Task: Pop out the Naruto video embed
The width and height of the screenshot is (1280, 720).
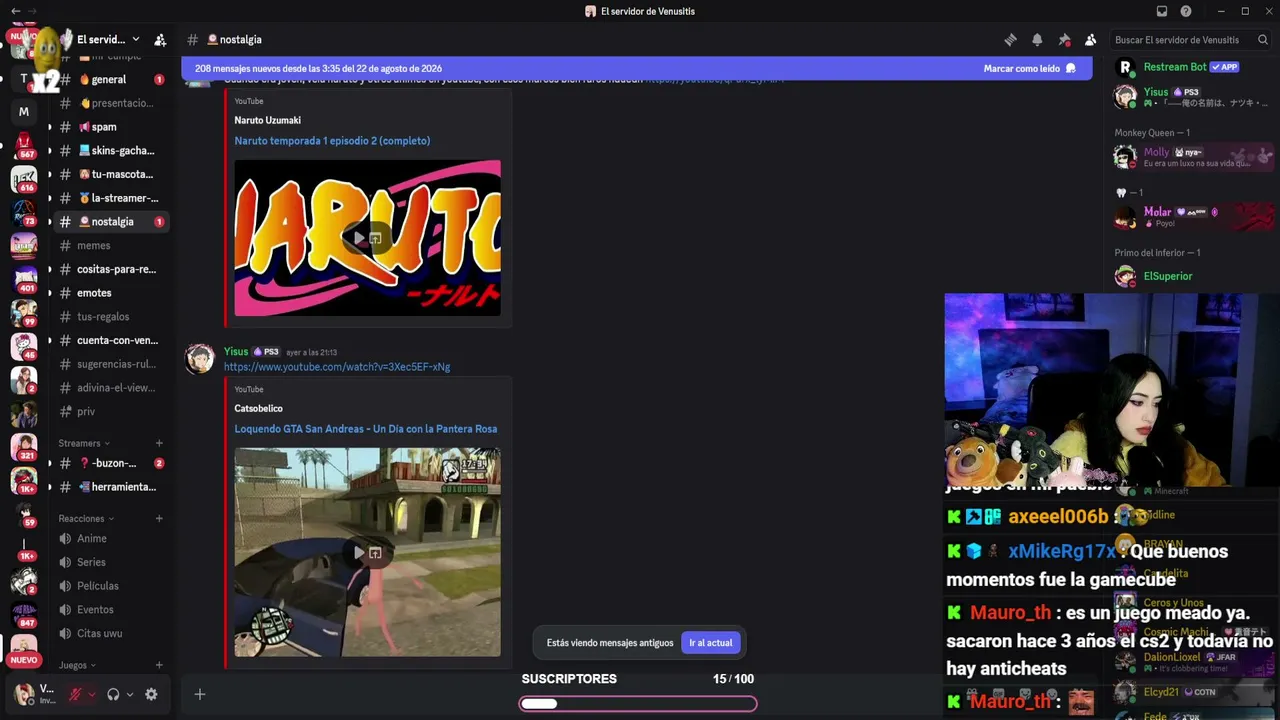Action: [x=375, y=239]
